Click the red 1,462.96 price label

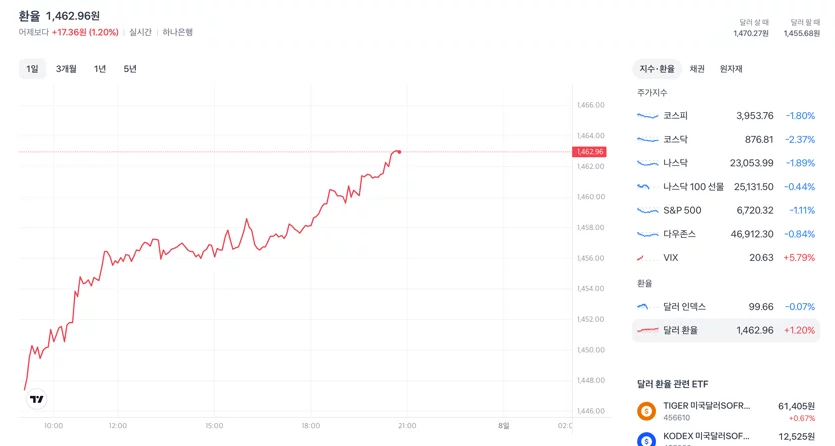click(589, 152)
